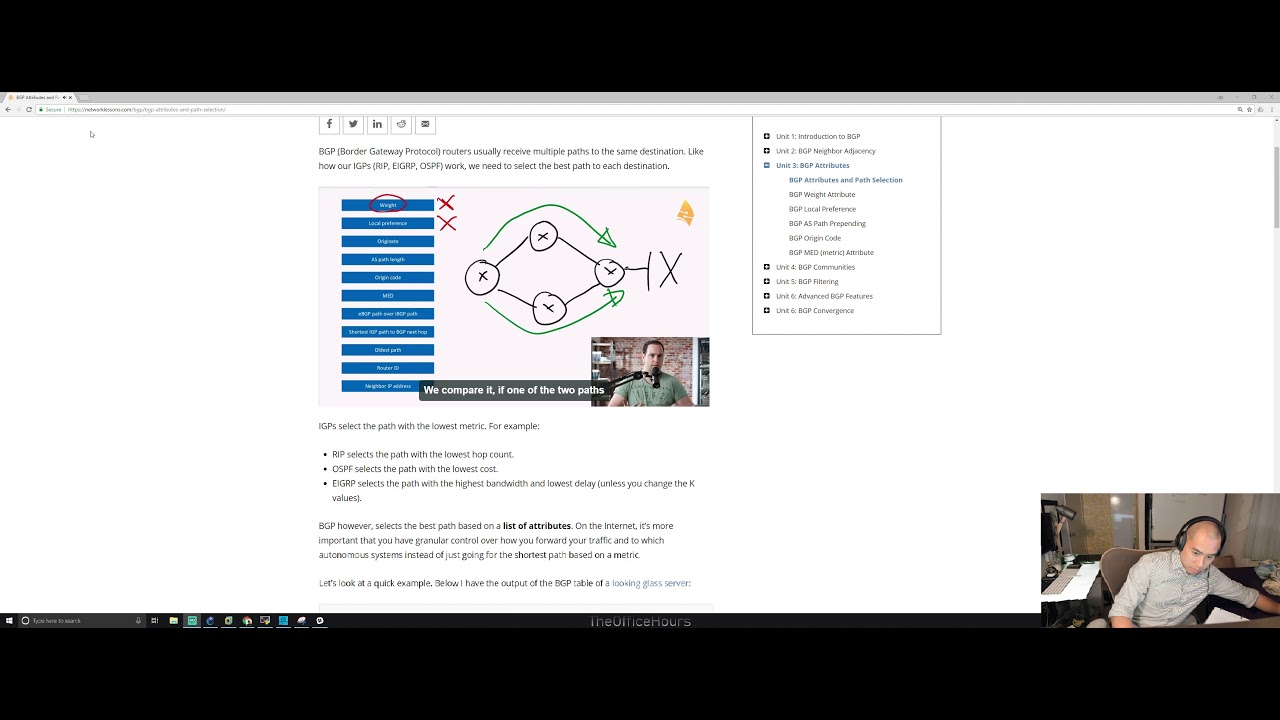Open BGP Attributes and Path Selection lesson
The width and height of the screenshot is (1280, 720).
846,180
